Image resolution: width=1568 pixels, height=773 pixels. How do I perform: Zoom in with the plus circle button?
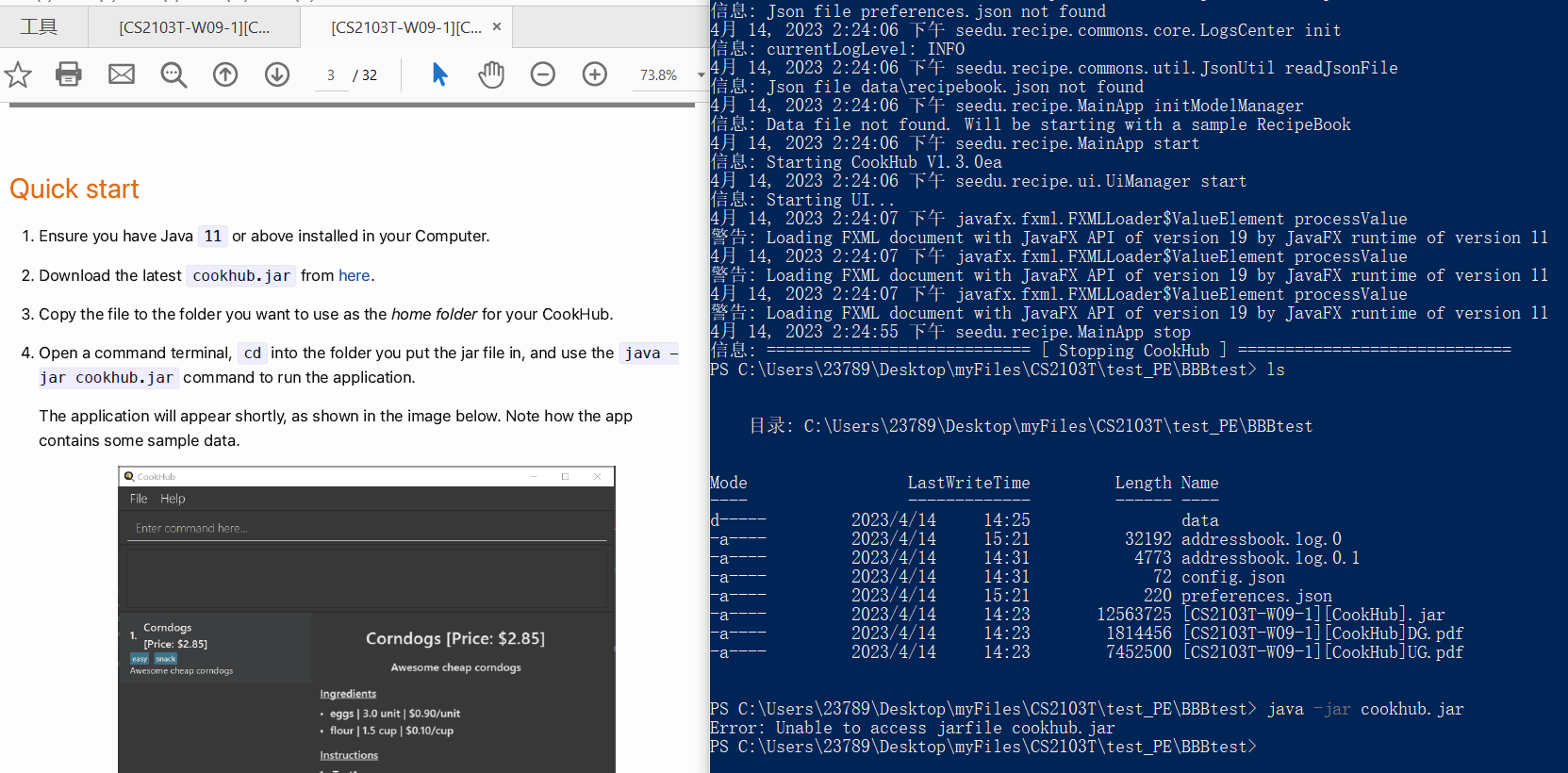pyautogui.click(x=595, y=74)
